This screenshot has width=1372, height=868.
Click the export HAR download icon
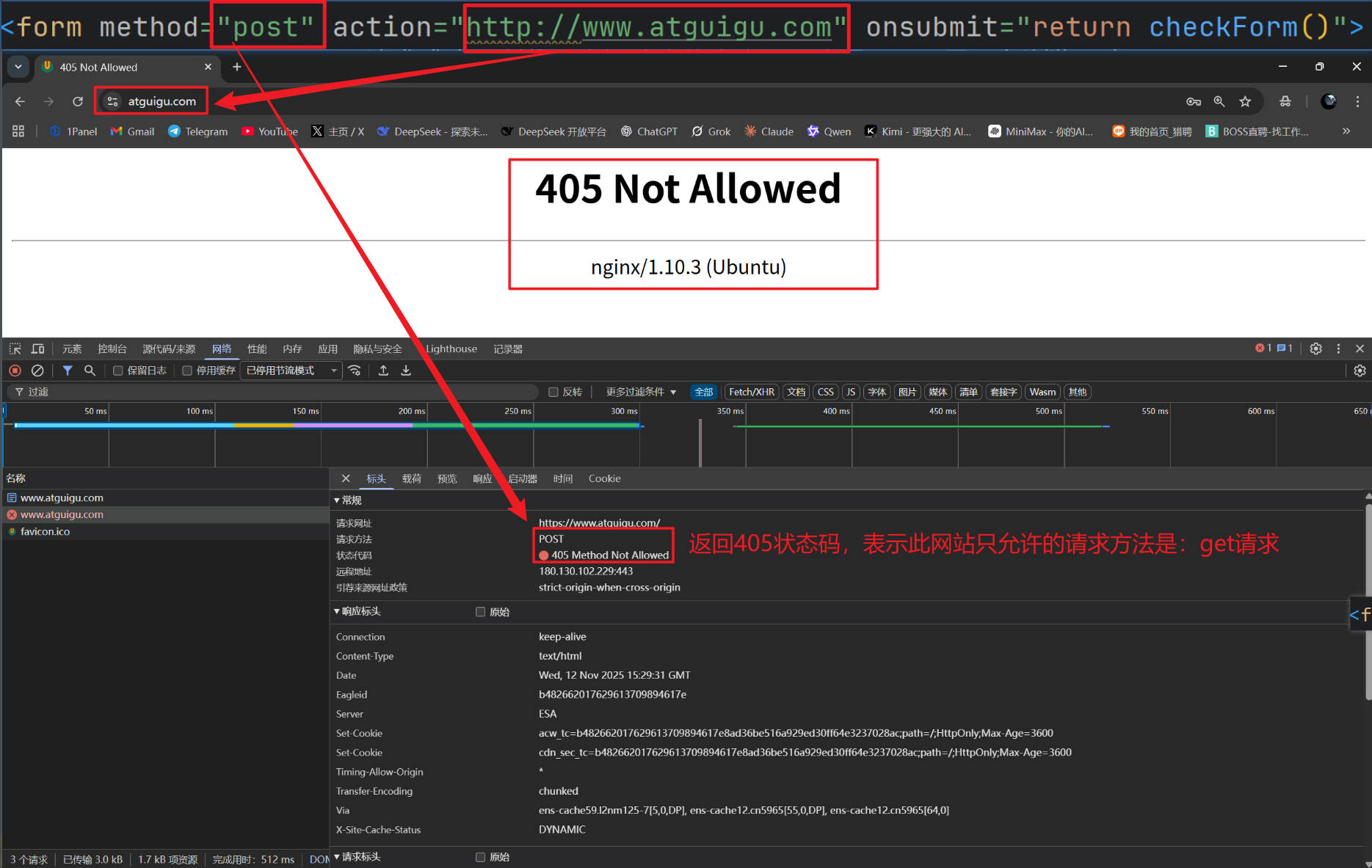point(406,371)
